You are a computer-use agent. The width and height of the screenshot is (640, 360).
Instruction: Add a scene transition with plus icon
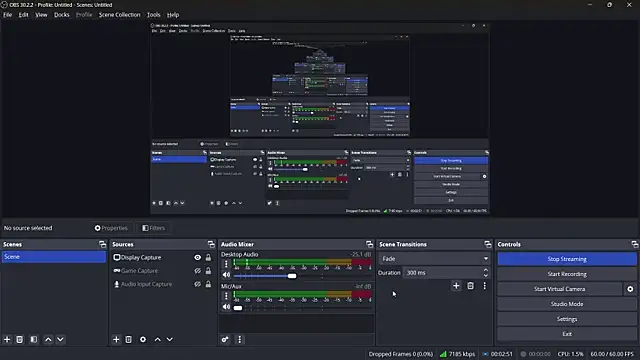tap(456, 286)
